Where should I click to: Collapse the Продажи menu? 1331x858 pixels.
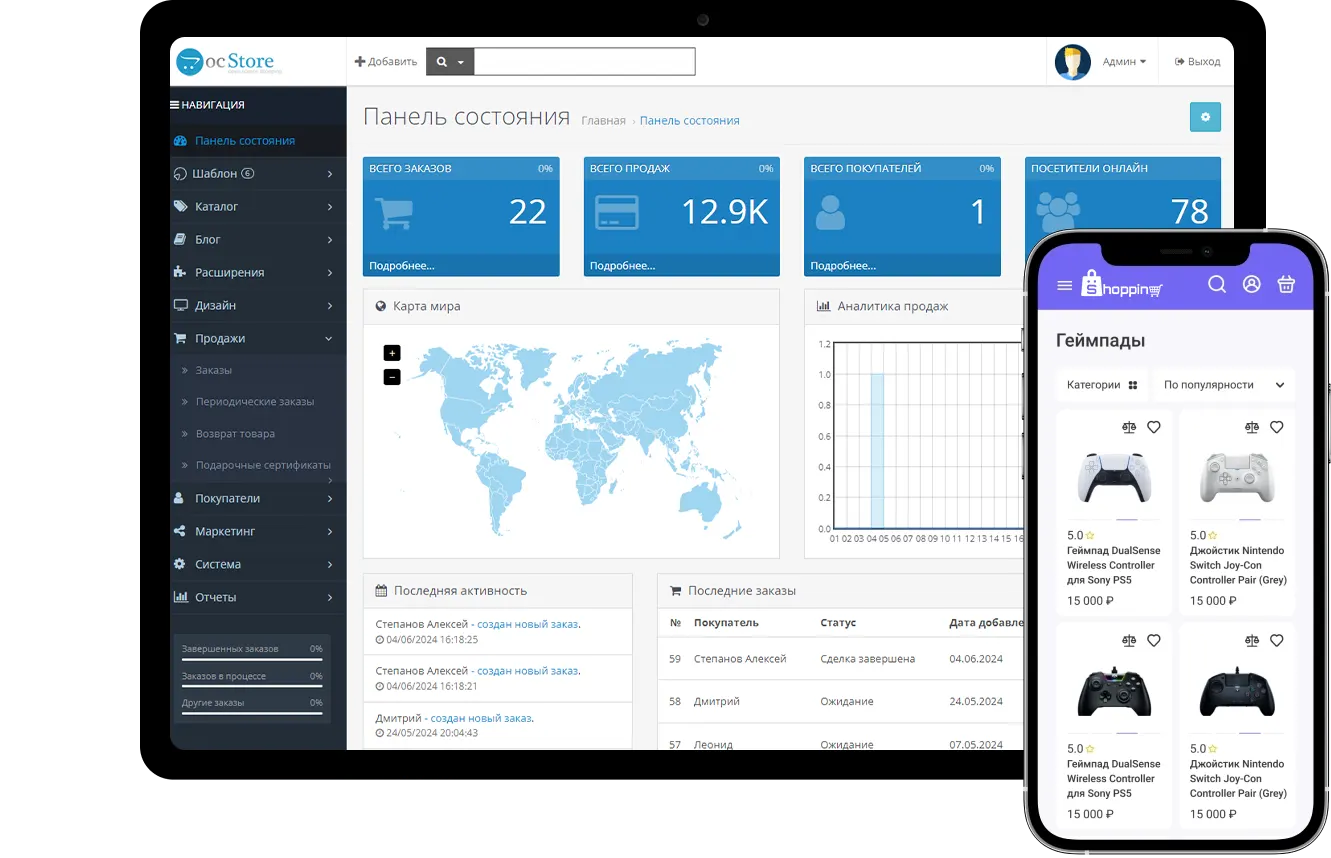(x=258, y=339)
